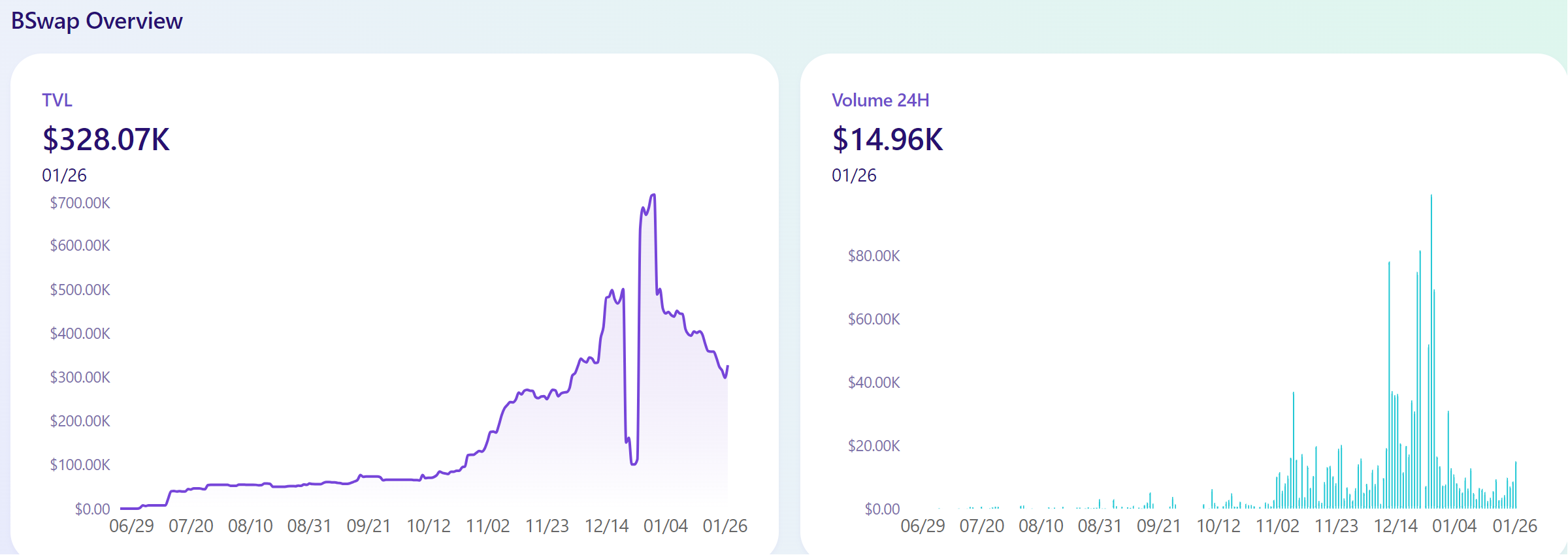Screen dimensions: 1568x555
Task: Click the $20.00K Volume axis label
Action: (874, 446)
